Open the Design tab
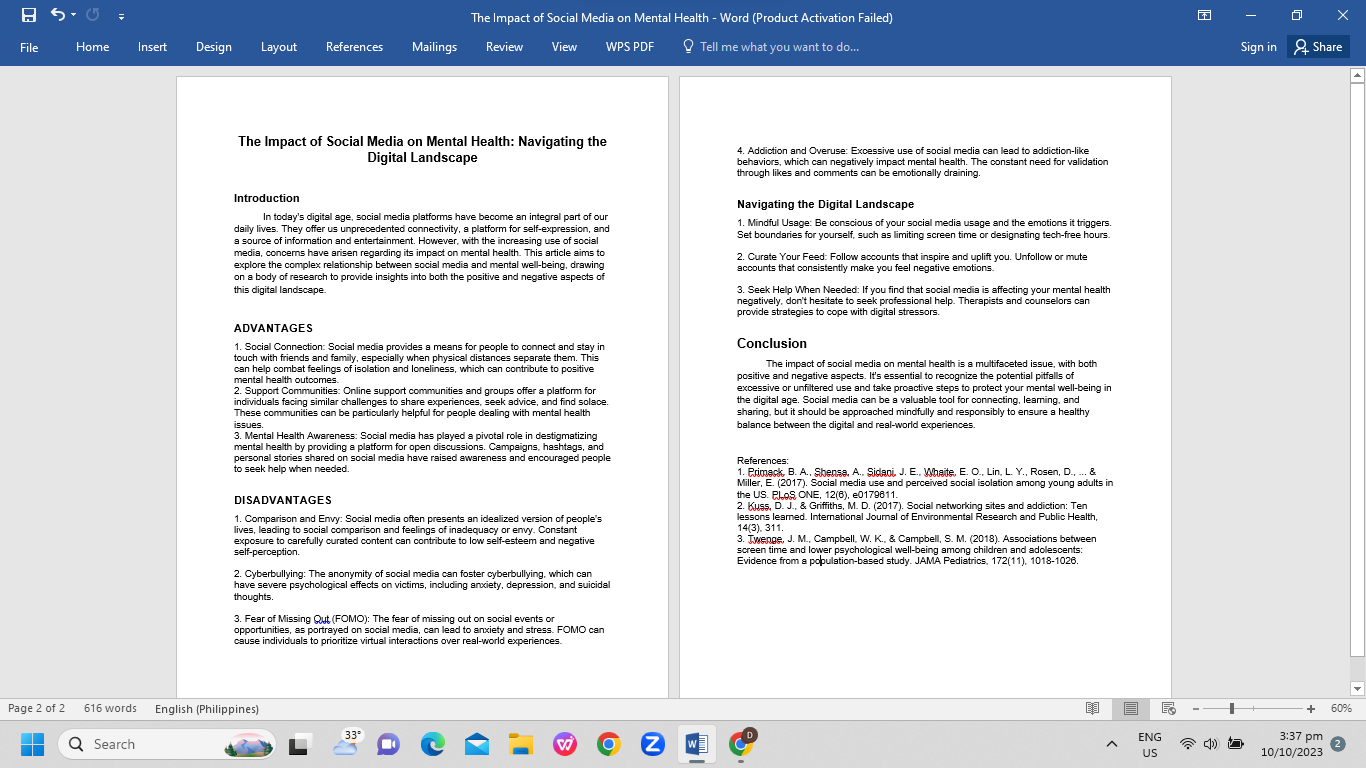The height and width of the screenshot is (768, 1366). pos(214,47)
